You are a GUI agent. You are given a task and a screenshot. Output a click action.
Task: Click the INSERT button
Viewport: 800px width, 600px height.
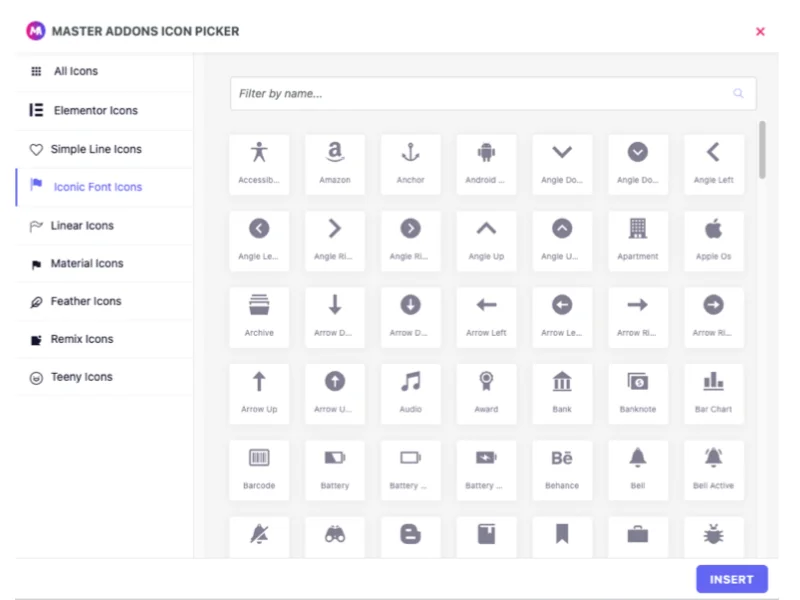(x=732, y=579)
